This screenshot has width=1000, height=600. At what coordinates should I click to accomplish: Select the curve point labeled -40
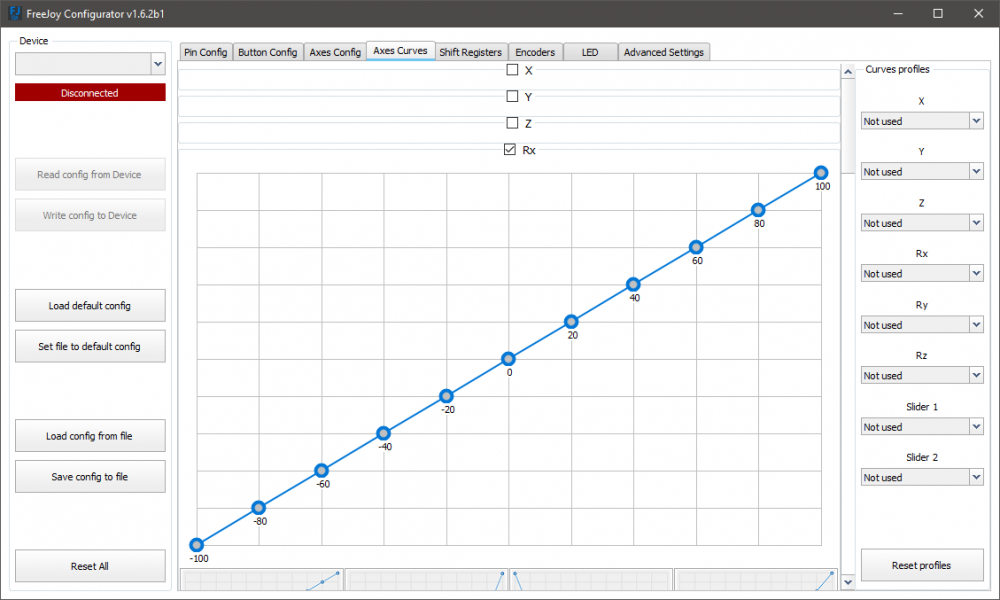click(x=383, y=433)
